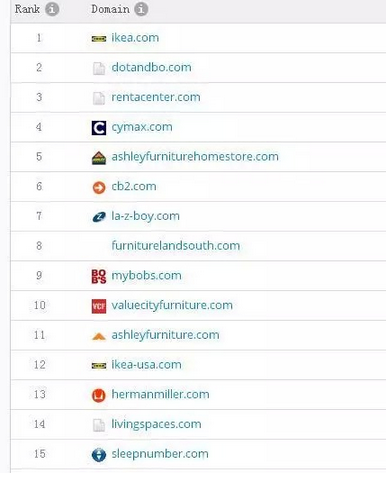
Task: Open the livingspaces.com link
Action: pyautogui.click(x=156, y=424)
